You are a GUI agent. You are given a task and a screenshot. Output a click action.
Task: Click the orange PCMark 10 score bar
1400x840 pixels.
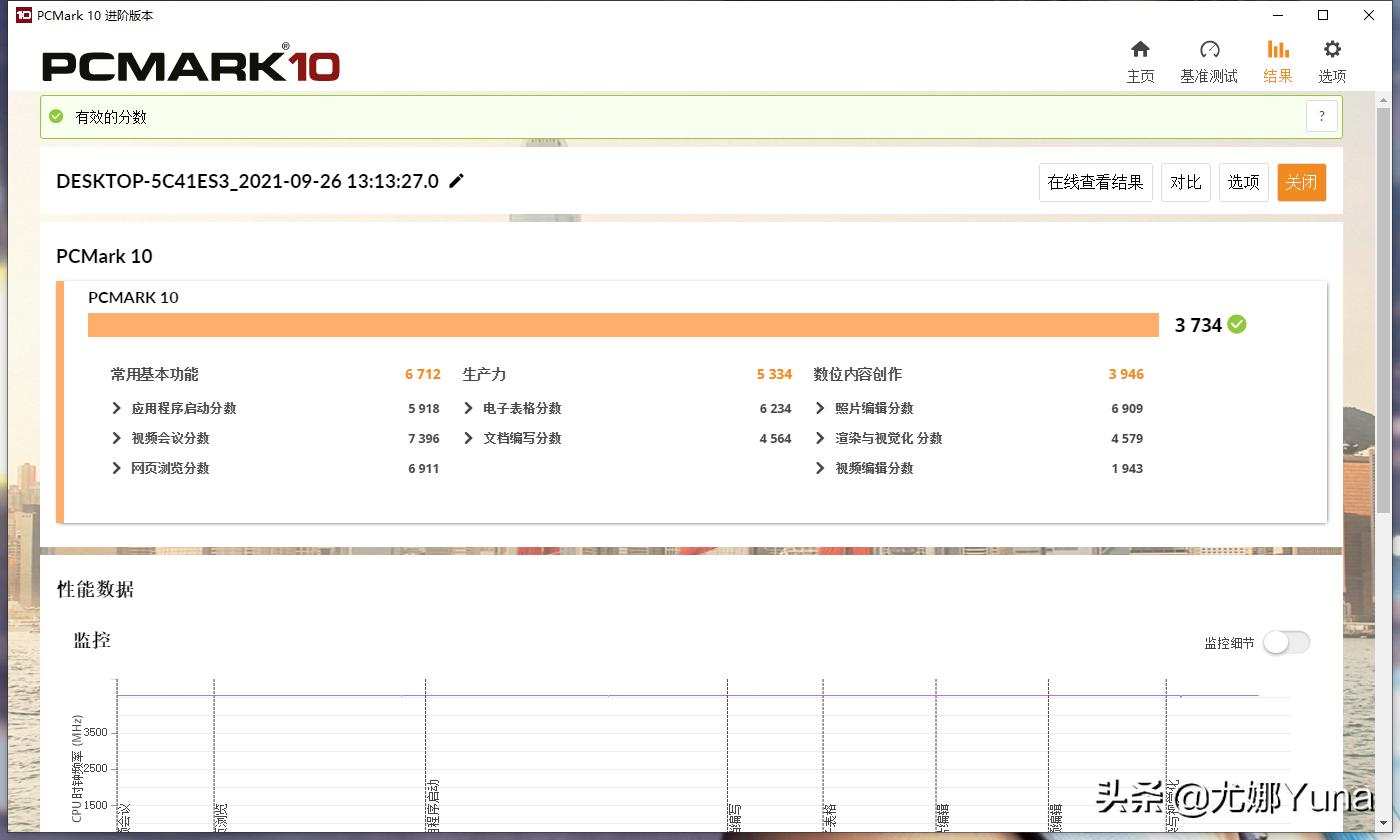pos(620,324)
